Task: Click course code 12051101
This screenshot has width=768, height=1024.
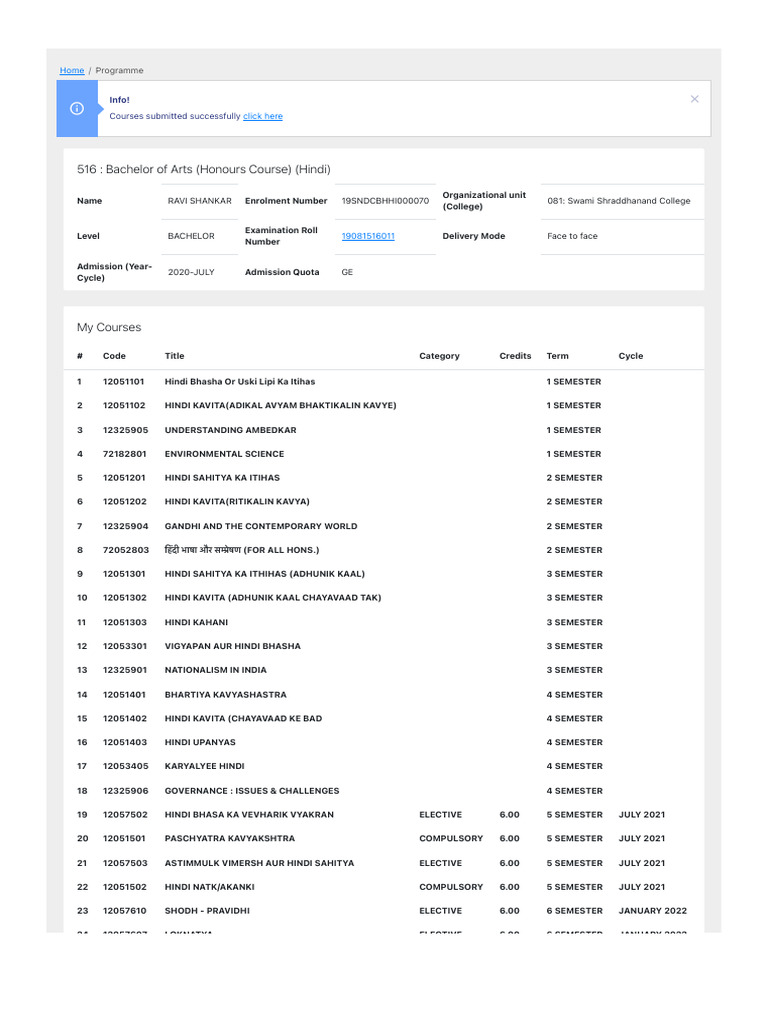Action: point(123,382)
